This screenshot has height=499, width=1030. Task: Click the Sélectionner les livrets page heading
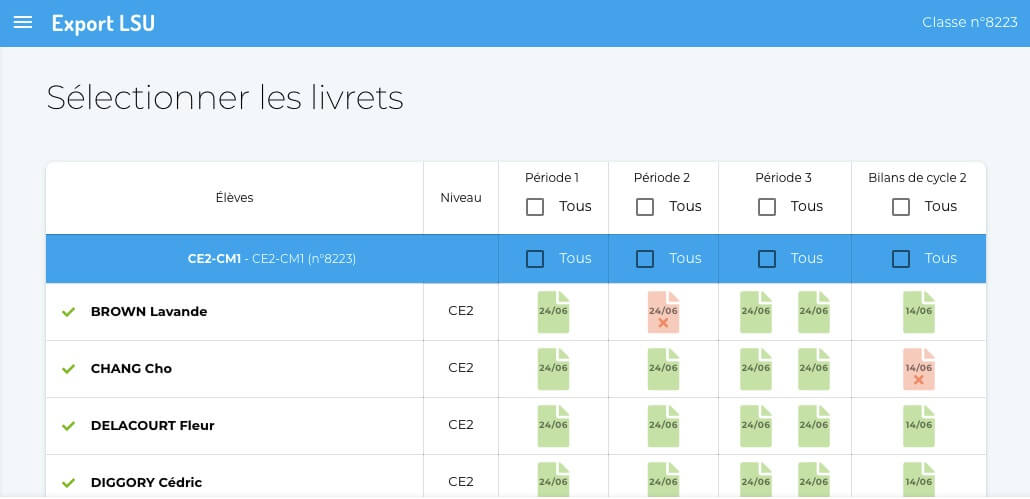(x=225, y=98)
